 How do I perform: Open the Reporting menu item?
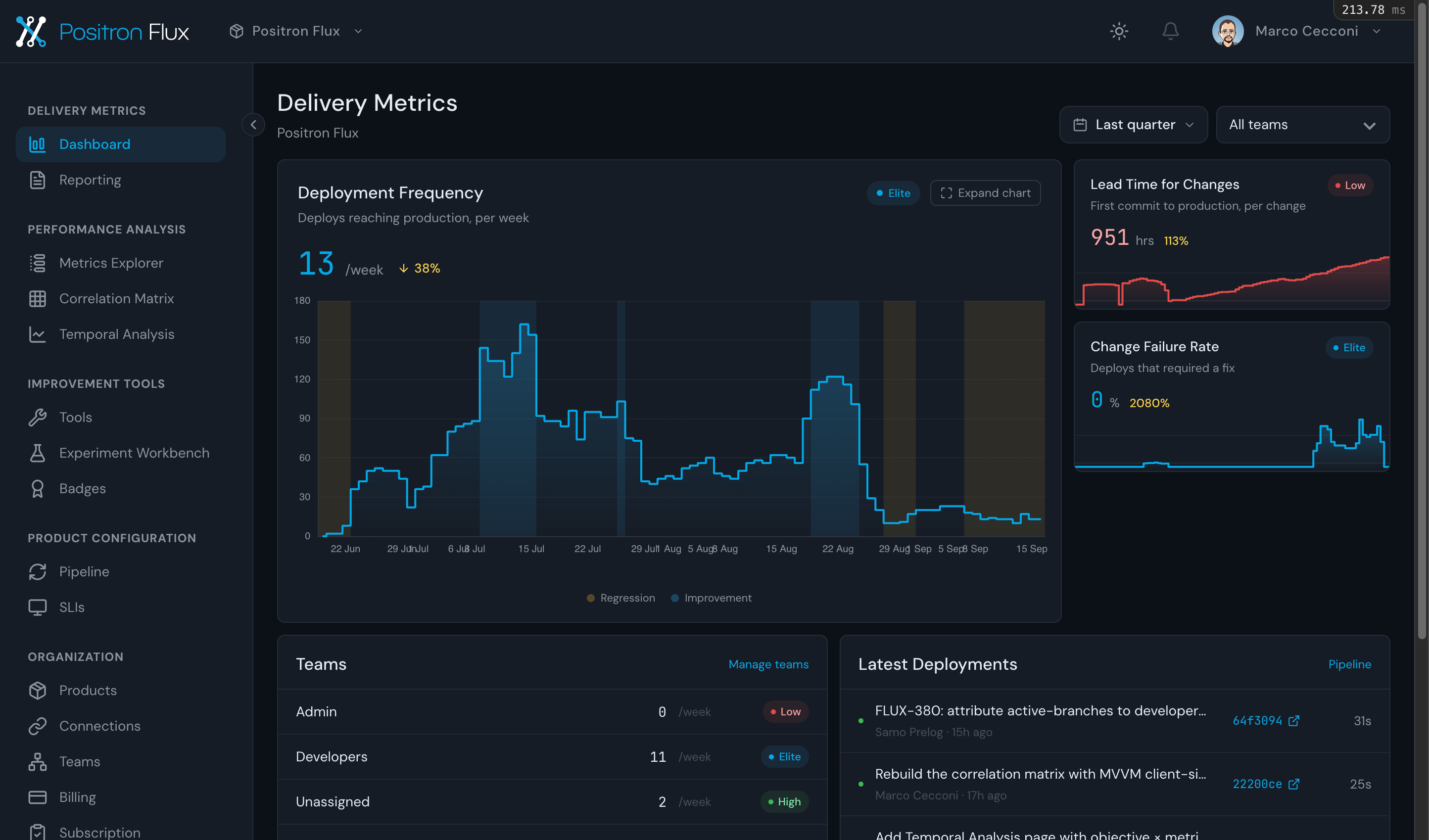(121, 180)
